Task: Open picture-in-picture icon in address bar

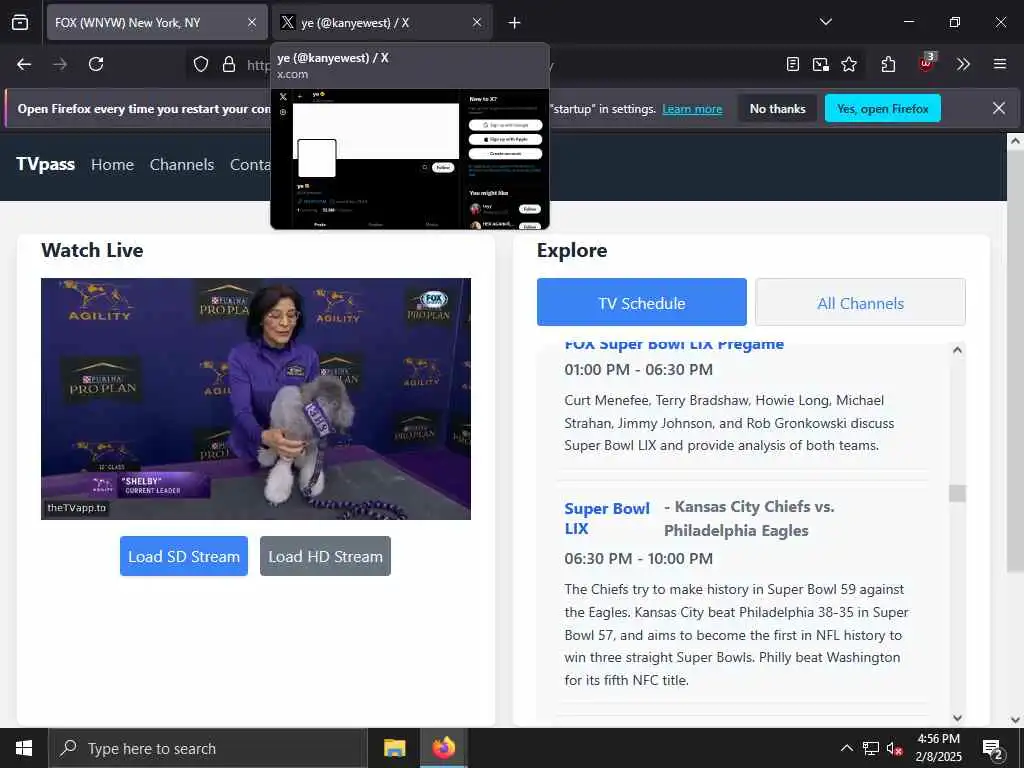Action: pyautogui.click(x=821, y=64)
